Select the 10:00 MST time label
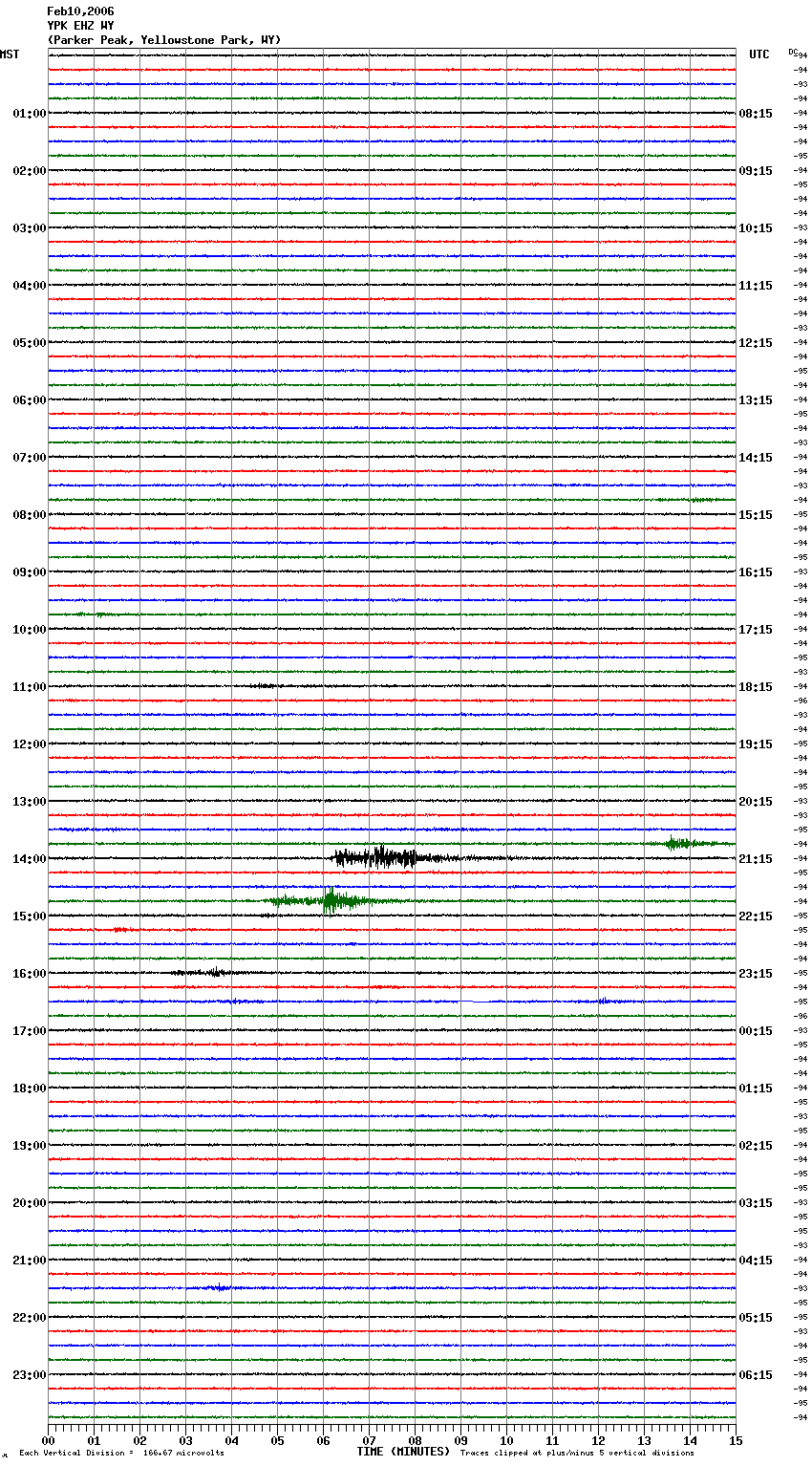Image resolution: width=812 pixels, height=1466 pixels. pos(30,630)
